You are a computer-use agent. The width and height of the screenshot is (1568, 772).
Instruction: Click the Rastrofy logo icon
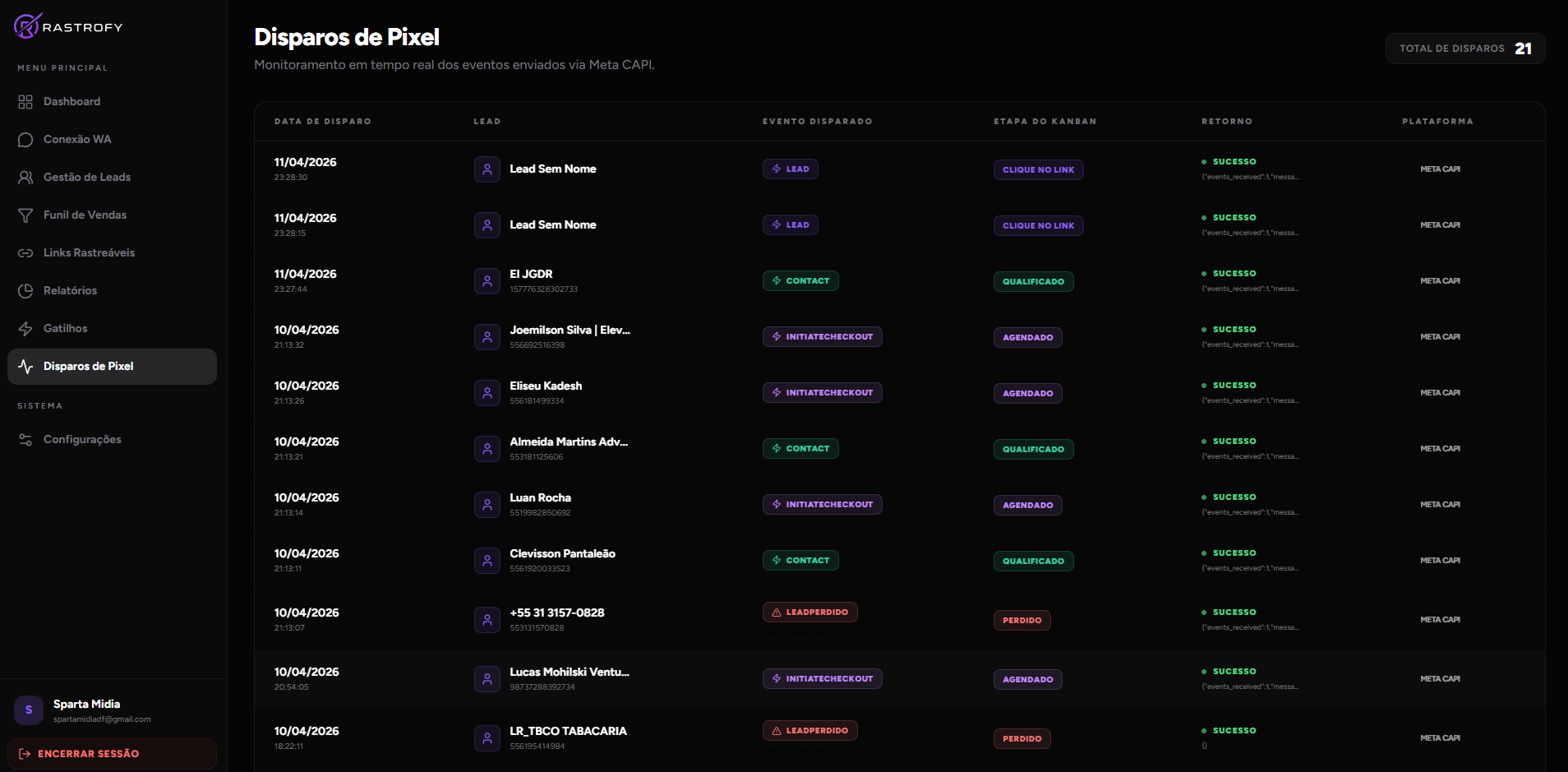click(x=26, y=26)
